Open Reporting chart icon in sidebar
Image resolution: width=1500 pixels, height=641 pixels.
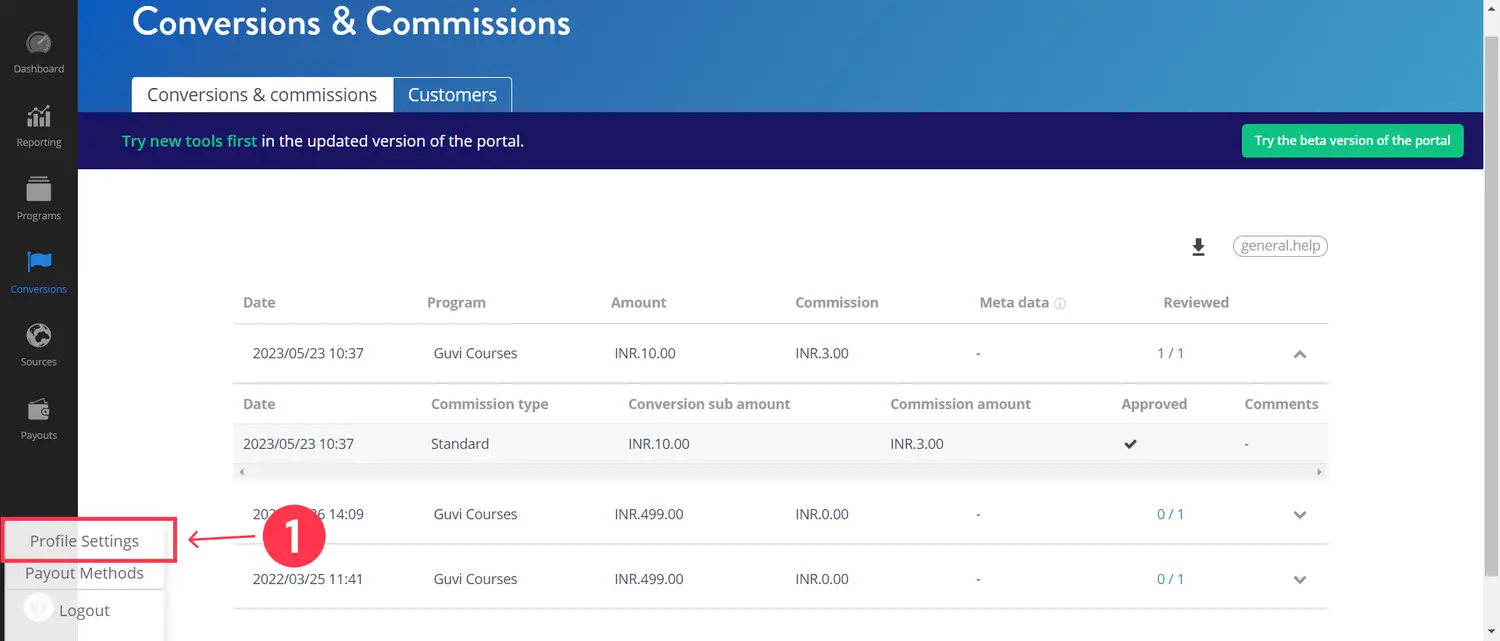(x=38, y=118)
